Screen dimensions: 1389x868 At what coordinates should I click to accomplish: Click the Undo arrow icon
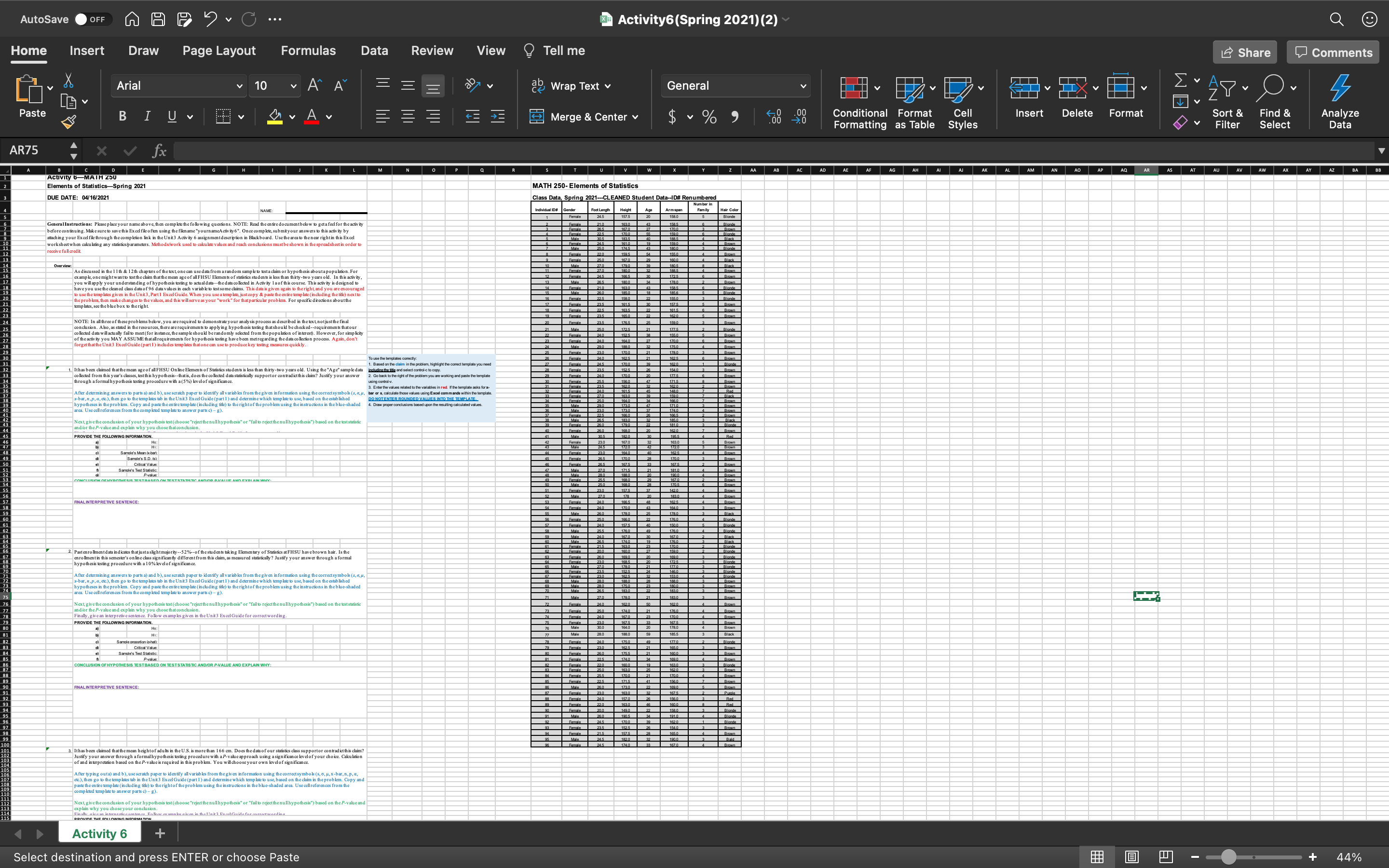[210, 19]
